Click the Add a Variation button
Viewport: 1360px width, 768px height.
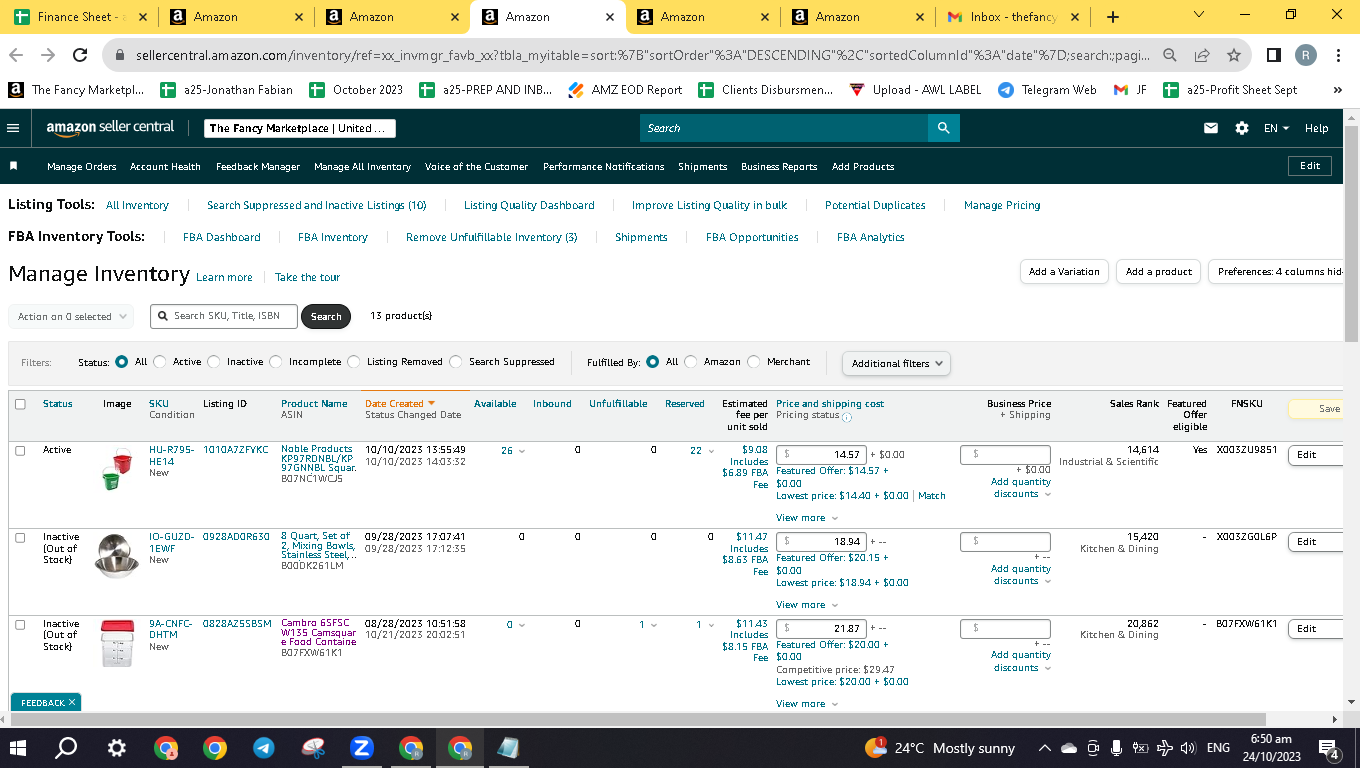[1064, 272]
